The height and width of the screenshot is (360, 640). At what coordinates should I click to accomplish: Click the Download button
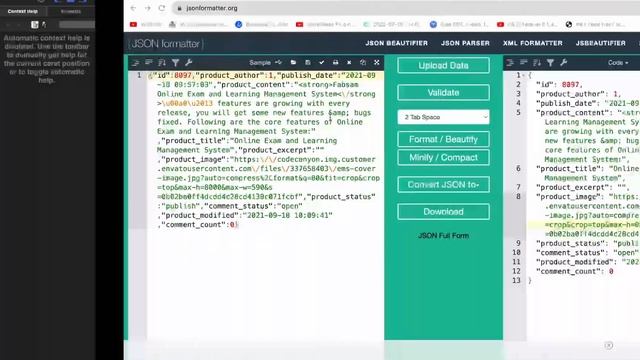(443, 211)
